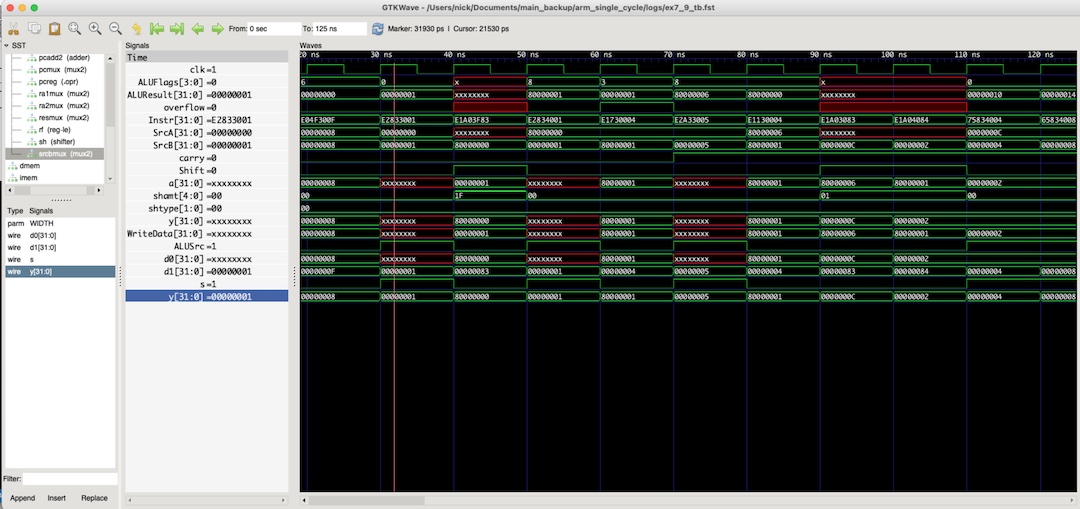The width and height of the screenshot is (1080, 509).
Task: Click the Cut traces scissors icon
Action: pos(13,29)
